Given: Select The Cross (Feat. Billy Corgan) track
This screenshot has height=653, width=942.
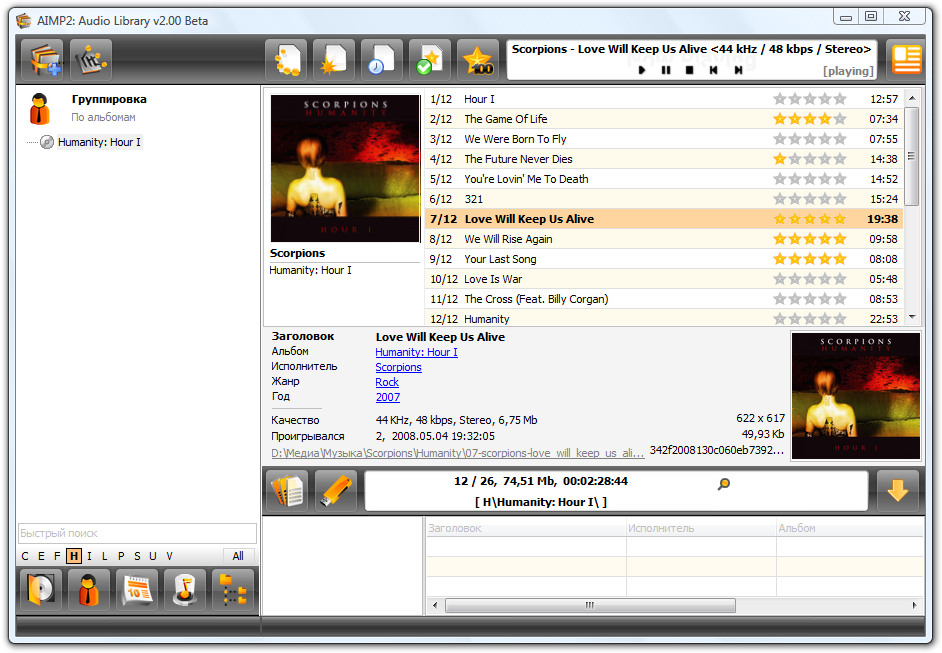Looking at the screenshot, I should (x=663, y=299).
